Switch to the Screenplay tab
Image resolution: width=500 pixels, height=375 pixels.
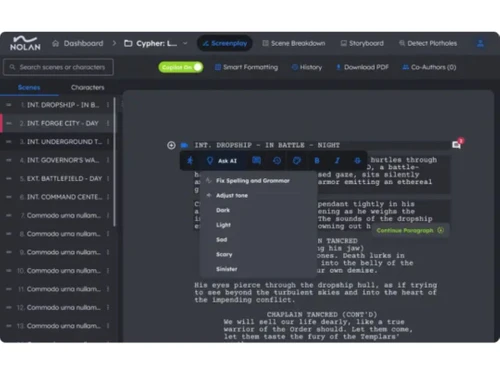225,43
